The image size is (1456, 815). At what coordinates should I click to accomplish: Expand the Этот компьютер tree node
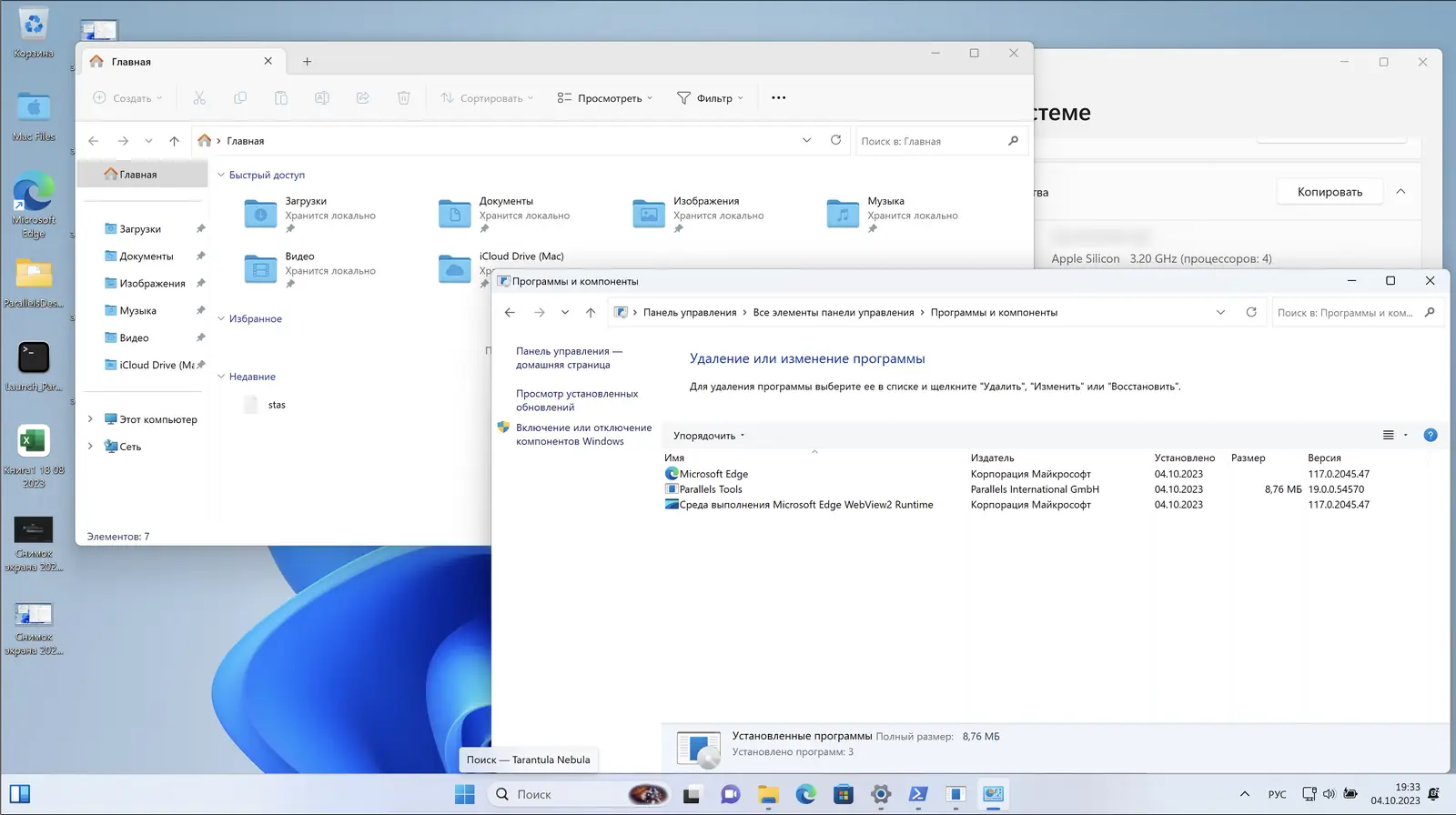tap(90, 419)
